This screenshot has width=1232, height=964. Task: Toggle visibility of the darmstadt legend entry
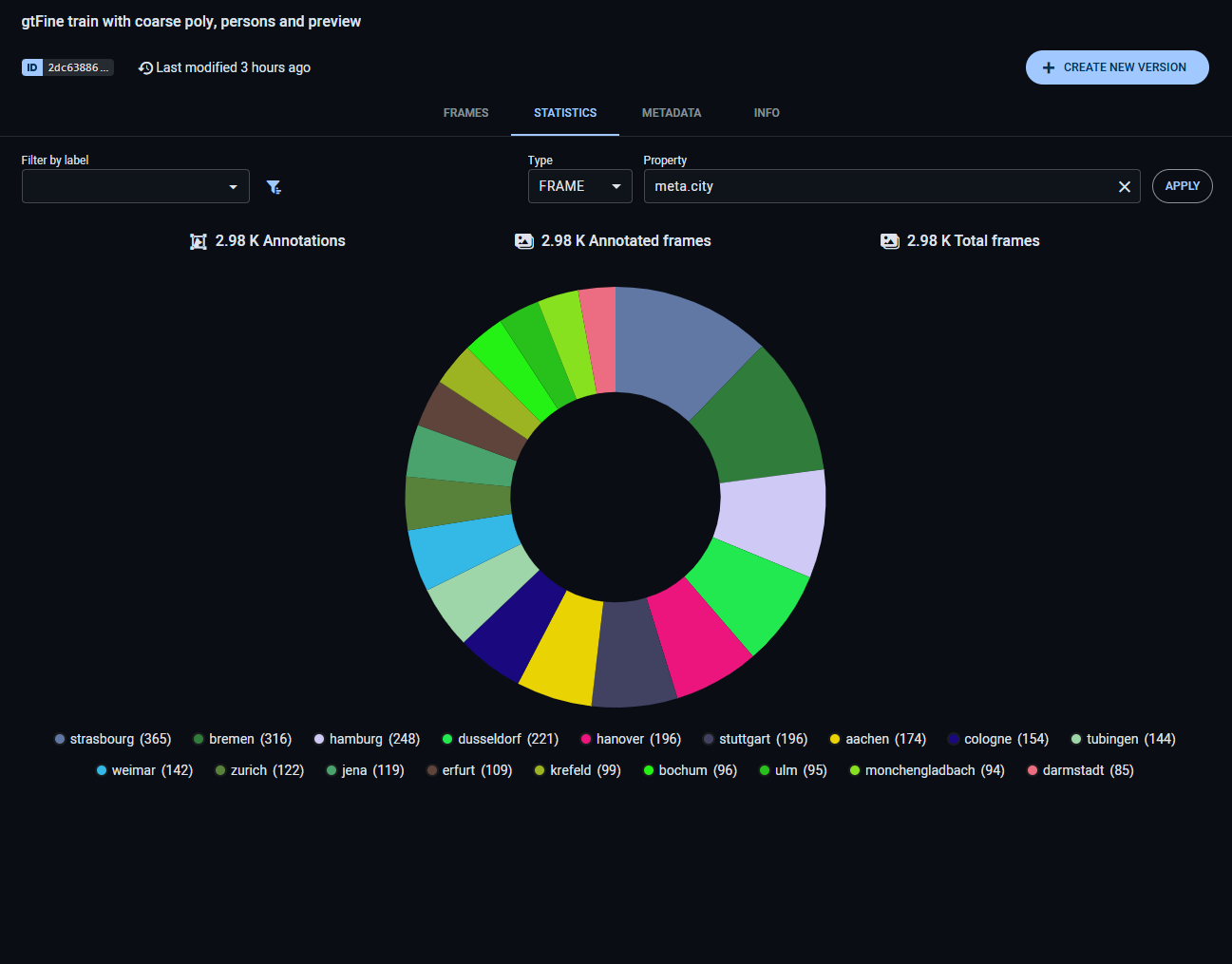[1080, 770]
